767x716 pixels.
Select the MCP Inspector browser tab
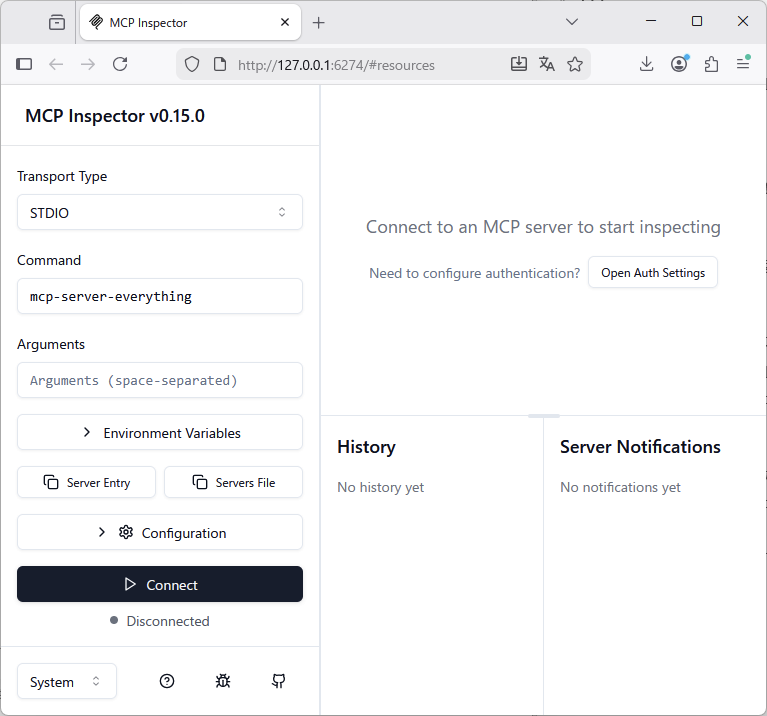190,22
